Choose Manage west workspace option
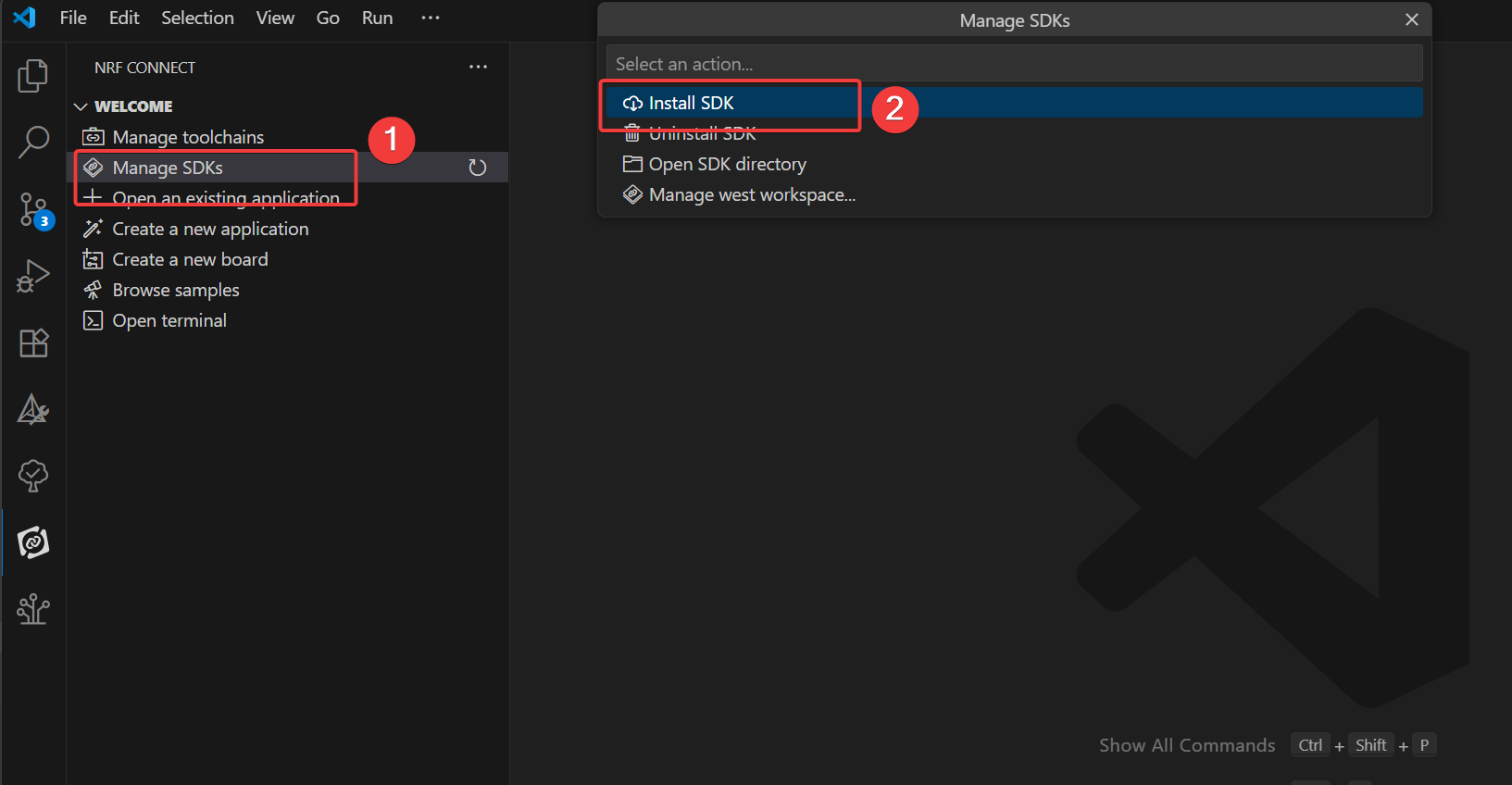This screenshot has width=1512, height=785. pos(1015,194)
